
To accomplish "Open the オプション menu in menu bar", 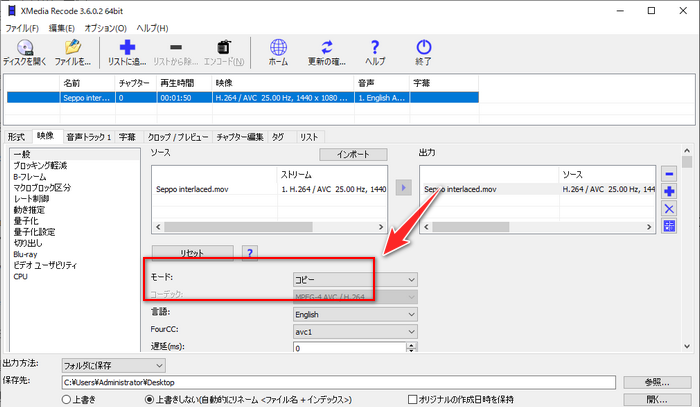I will click(x=105, y=27).
